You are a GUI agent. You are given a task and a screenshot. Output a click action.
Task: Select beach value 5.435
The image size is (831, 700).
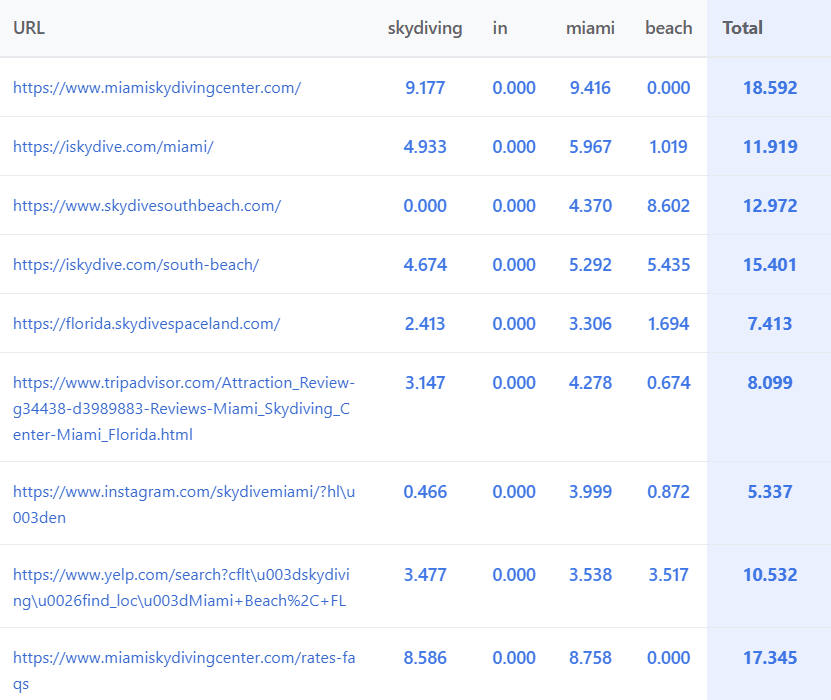pyautogui.click(x=668, y=264)
